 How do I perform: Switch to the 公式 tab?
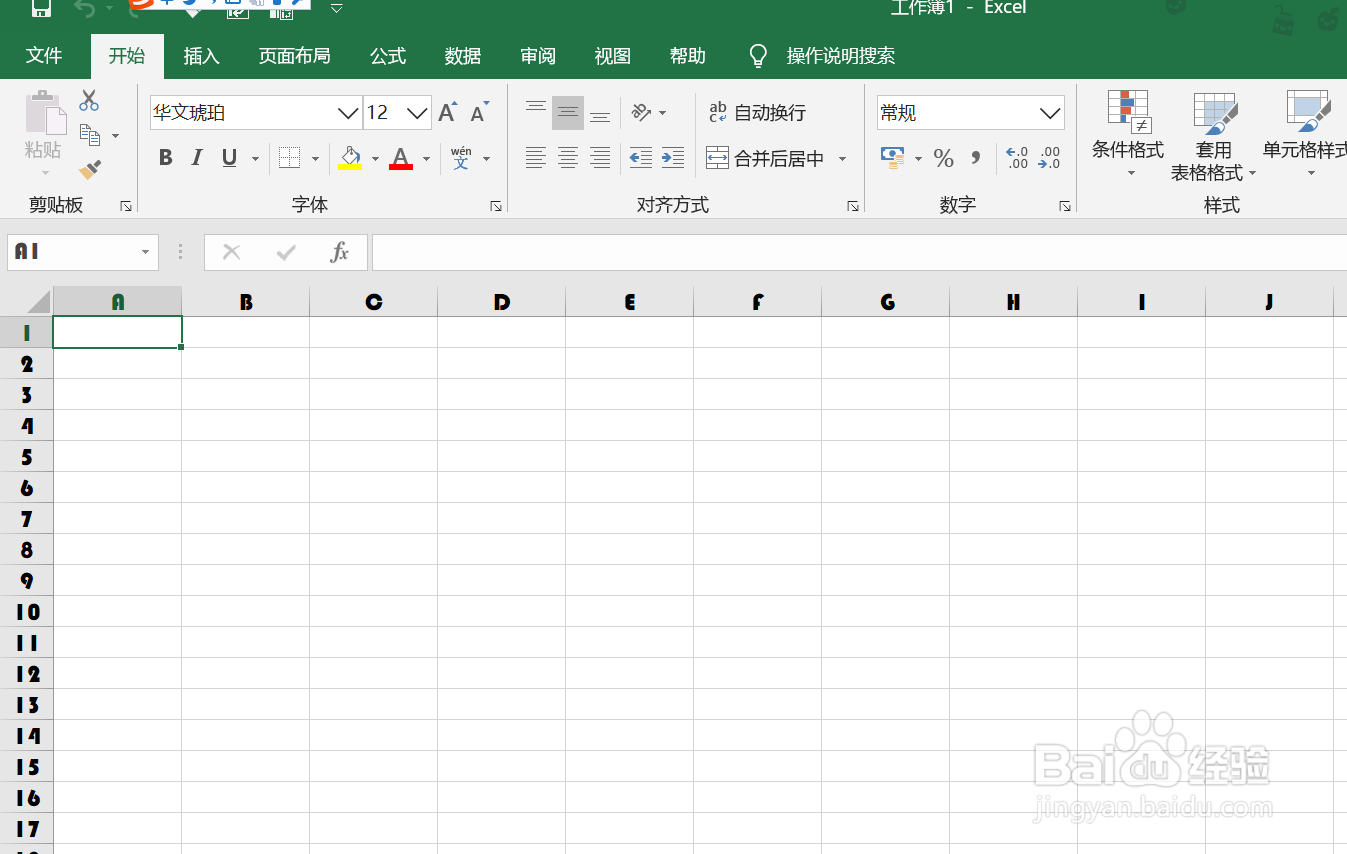[388, 56]
